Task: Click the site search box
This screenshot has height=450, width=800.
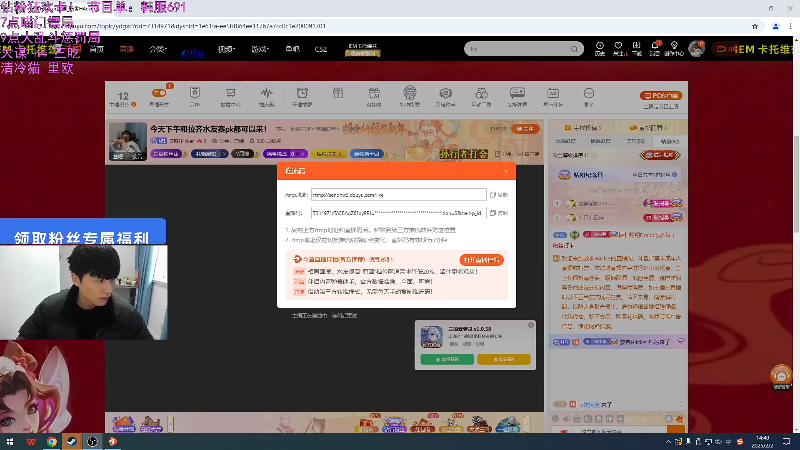Action: click(518, 49)
